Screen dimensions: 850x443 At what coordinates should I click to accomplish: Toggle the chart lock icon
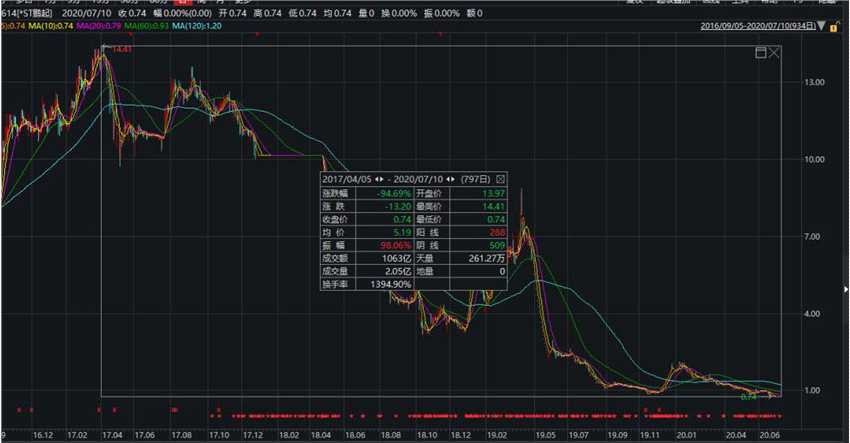click(835, 26)
